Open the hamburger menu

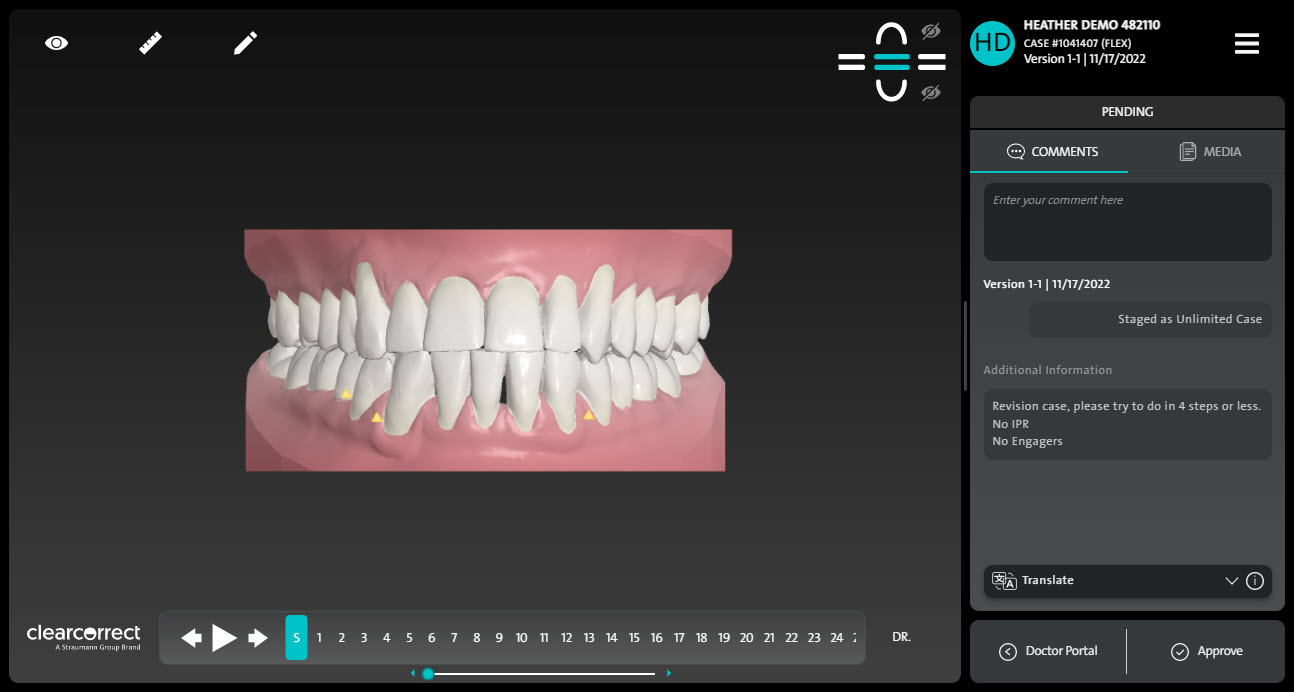(x=1246, y=44)
